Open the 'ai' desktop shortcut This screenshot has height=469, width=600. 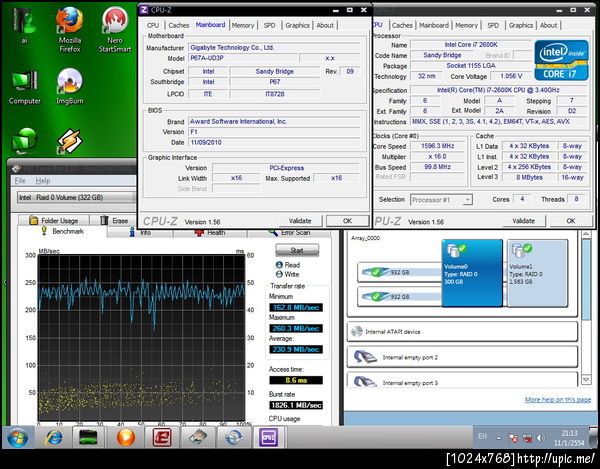[24, 25]
